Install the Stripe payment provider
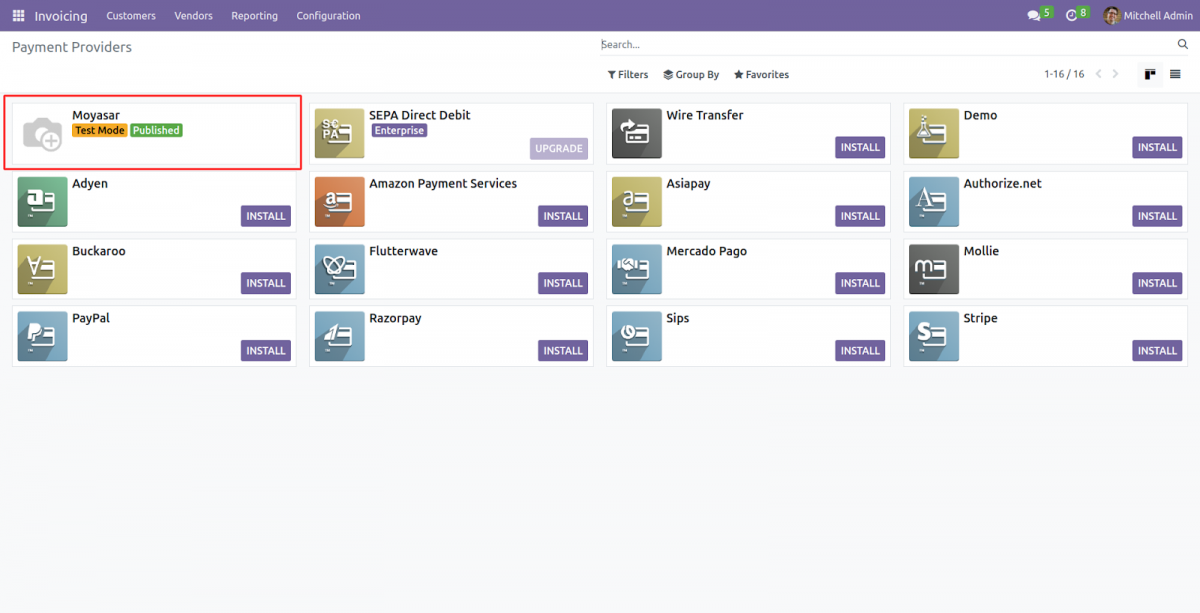The height and width of the screenshot is (613, 1200). [1157, 351]
